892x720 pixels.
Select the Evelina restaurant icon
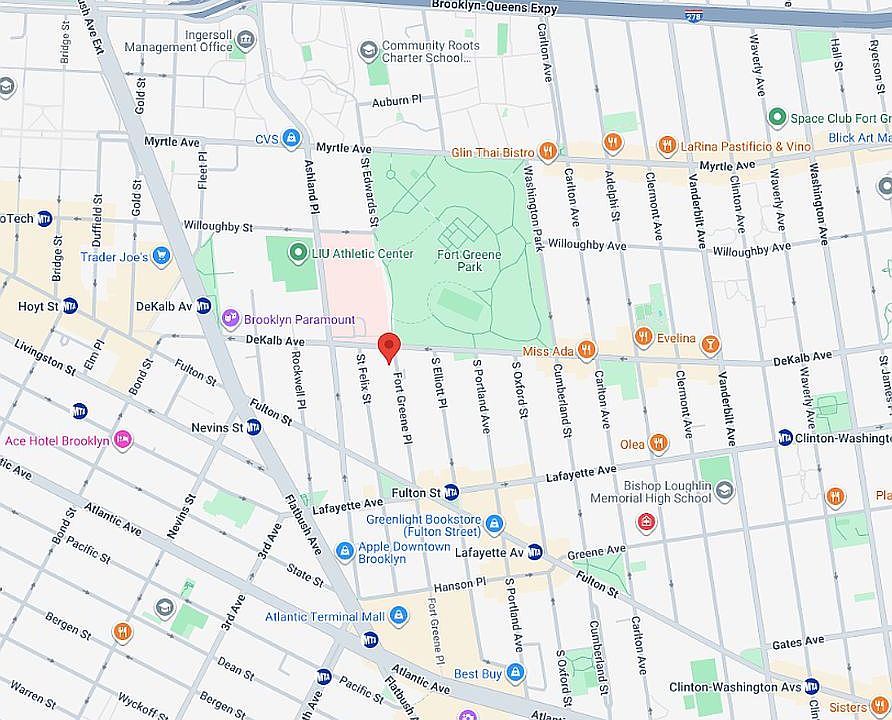[643, 337]
